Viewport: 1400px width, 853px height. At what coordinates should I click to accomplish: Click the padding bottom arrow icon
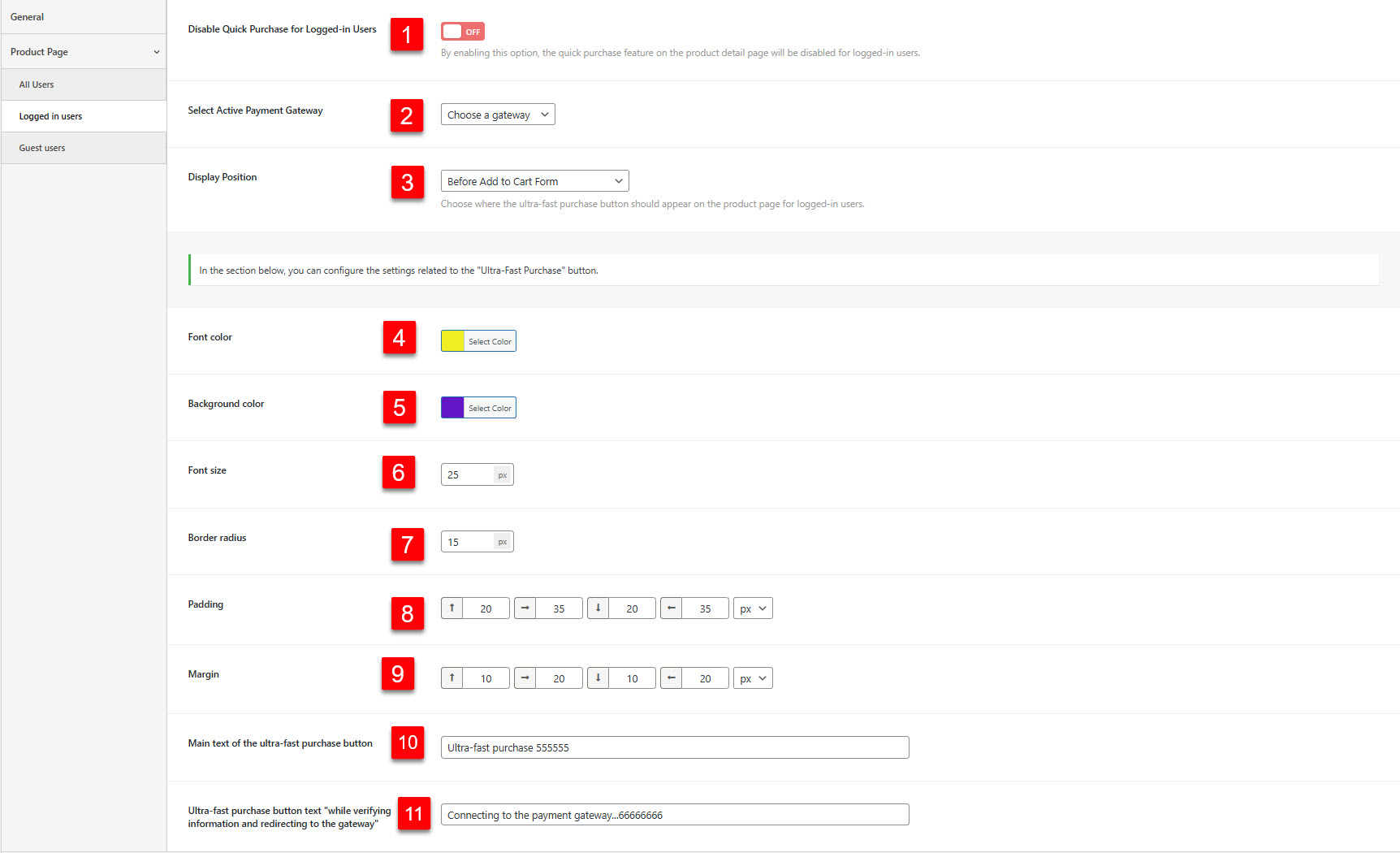pos(598,608)
